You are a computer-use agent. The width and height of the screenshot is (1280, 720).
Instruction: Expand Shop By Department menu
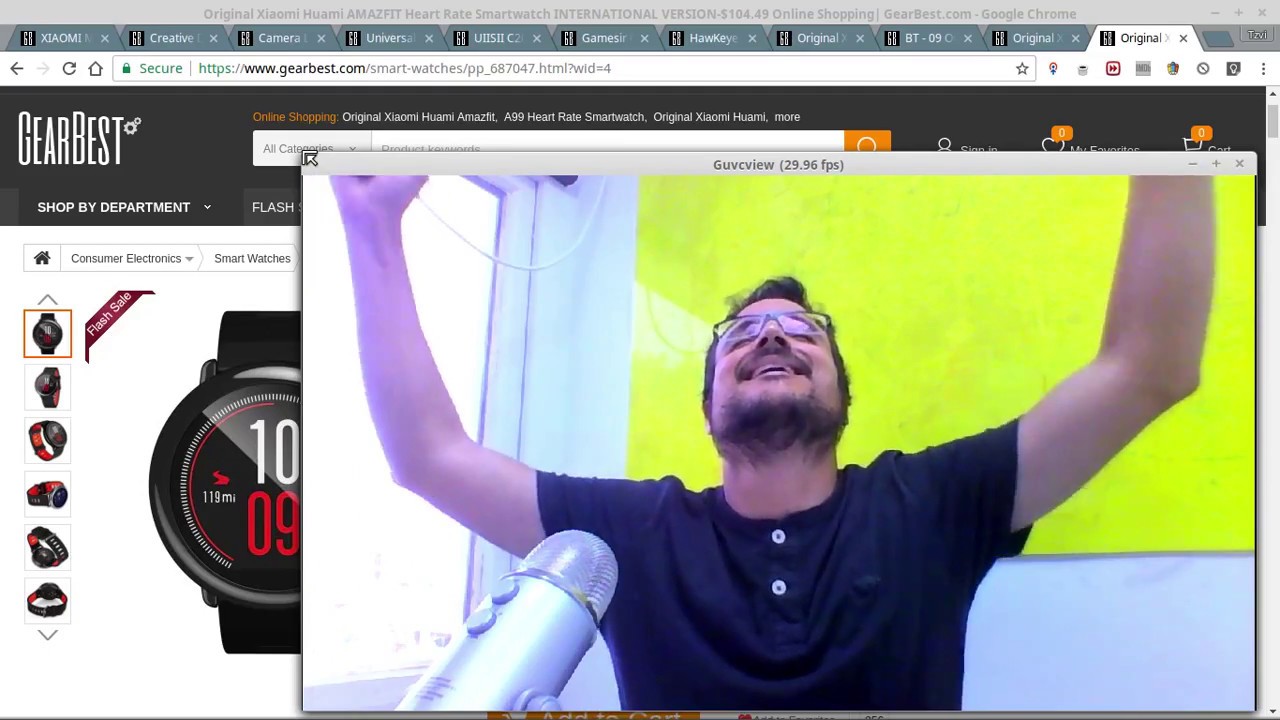click(x=124, y=207)
